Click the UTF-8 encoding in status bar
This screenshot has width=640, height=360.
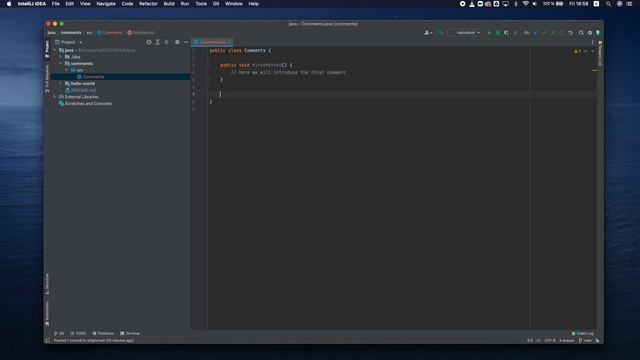(550, 340)
